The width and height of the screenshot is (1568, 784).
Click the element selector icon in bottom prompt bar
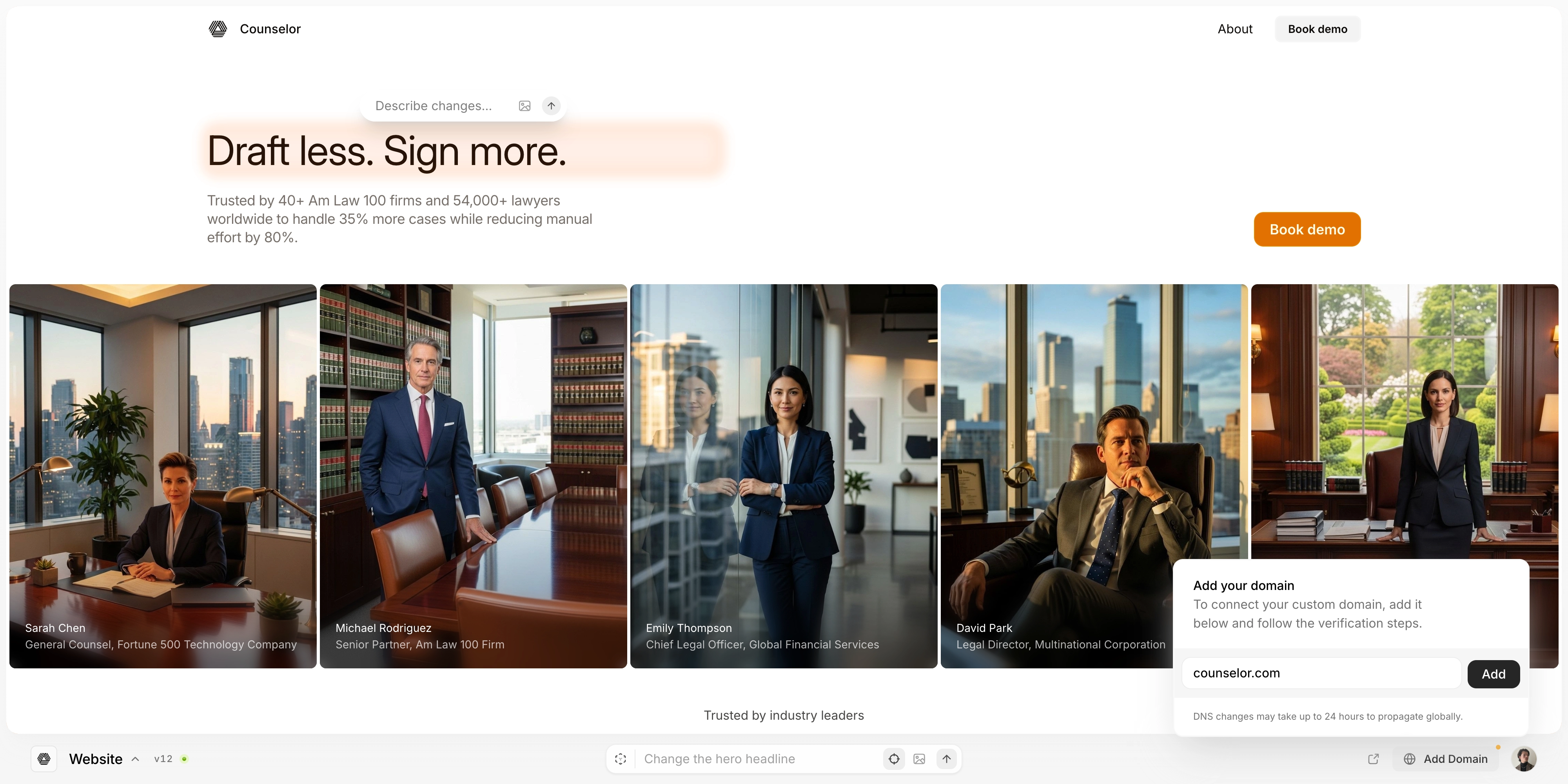(x=620, y=759)
